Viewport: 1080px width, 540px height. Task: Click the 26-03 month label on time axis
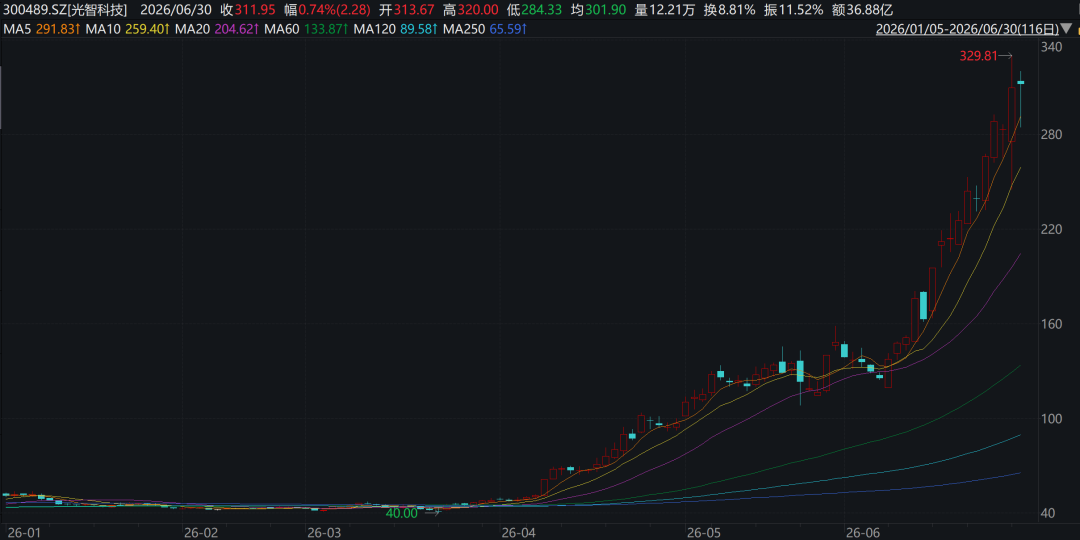324,532
